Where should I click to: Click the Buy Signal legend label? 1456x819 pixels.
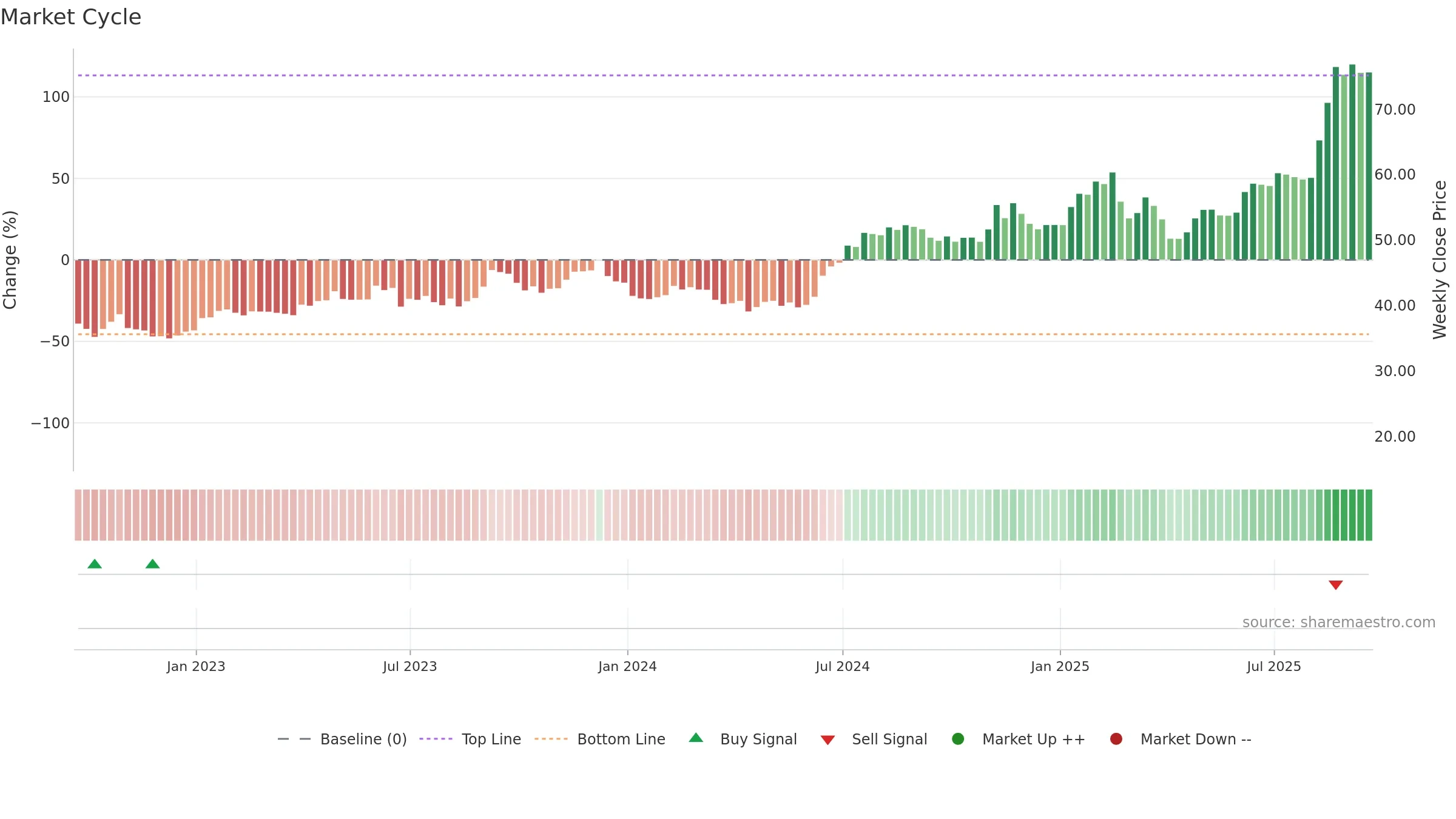pyautogui.click(x=758, y=739)
